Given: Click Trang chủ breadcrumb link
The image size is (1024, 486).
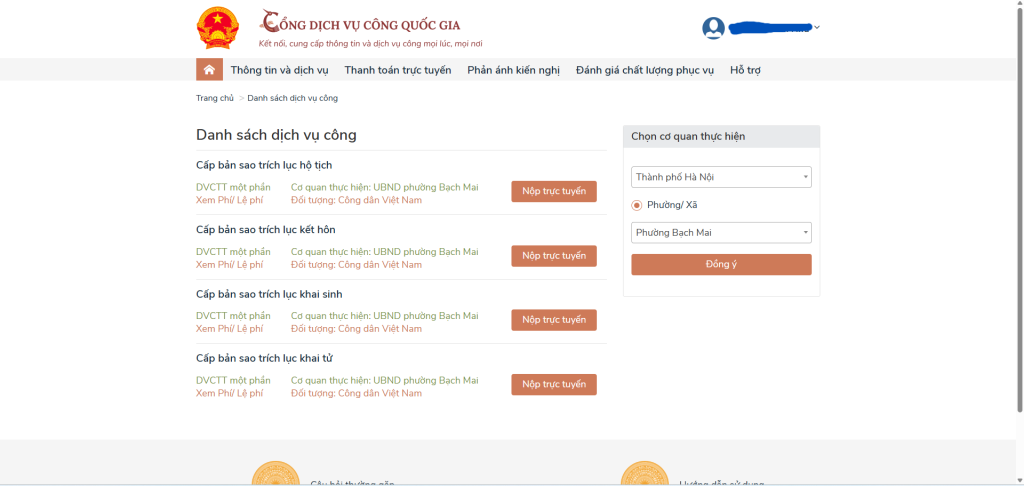Looking at the screenshot, I should [x=214, y=98].
